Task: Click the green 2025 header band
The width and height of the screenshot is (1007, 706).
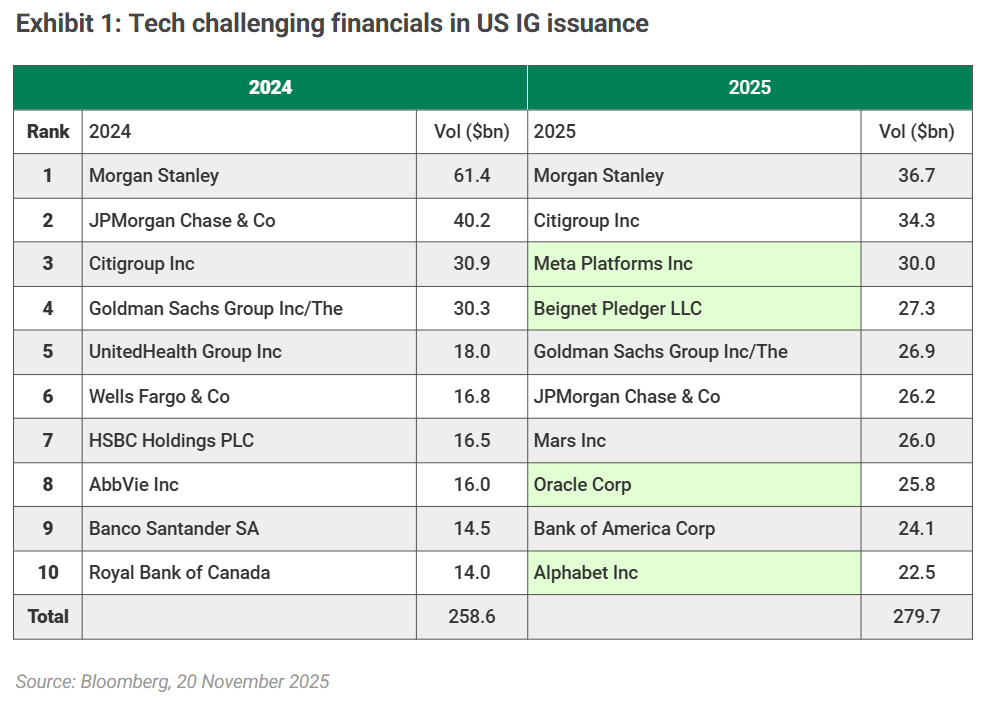Action: (749, 88)
